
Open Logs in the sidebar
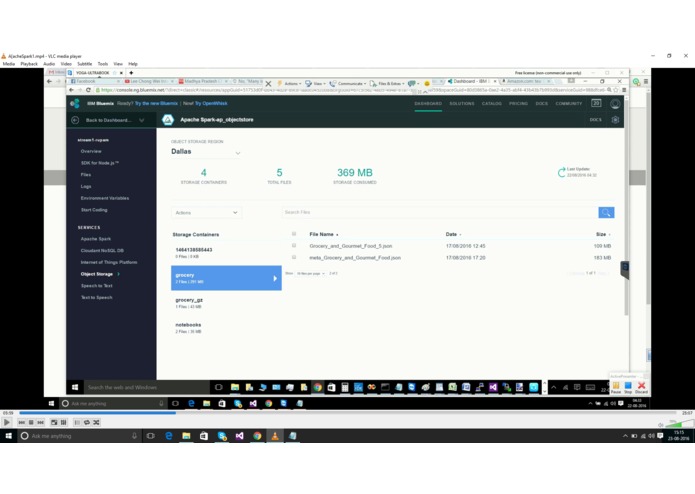[x=86, y=187]
